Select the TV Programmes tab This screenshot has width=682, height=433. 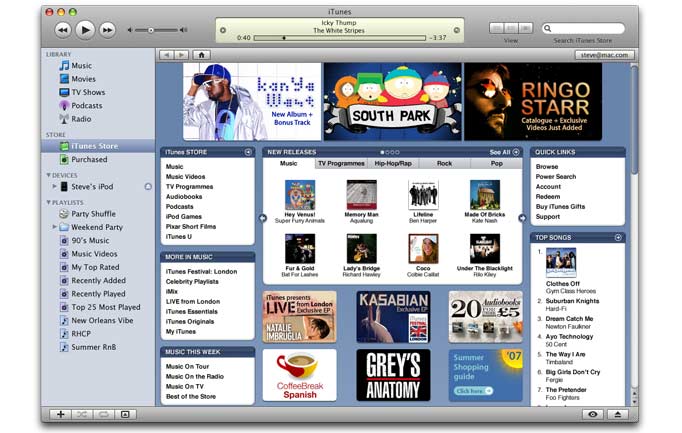(x=341, y=163)
